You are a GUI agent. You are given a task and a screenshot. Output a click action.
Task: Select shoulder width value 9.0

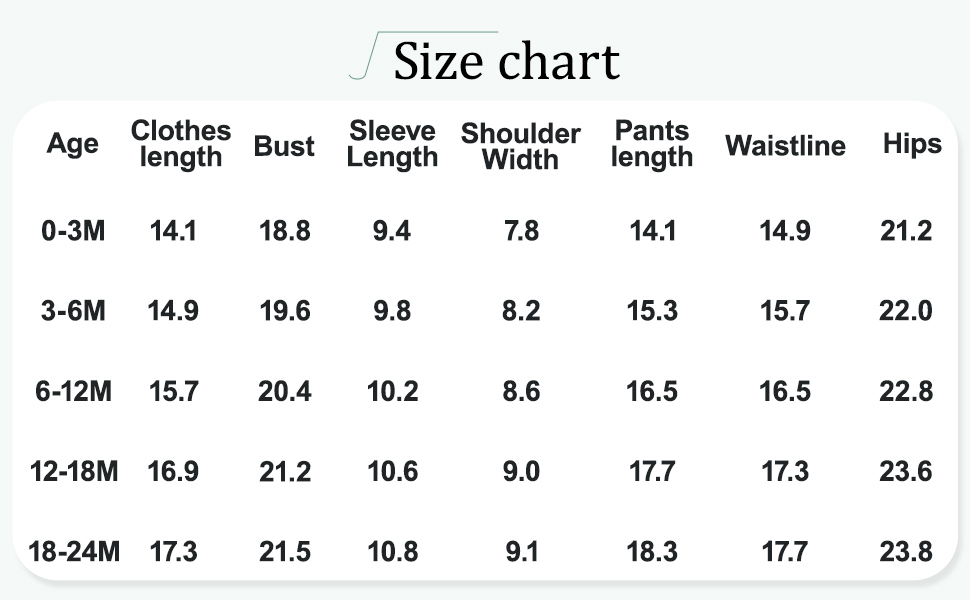(520, 471)
